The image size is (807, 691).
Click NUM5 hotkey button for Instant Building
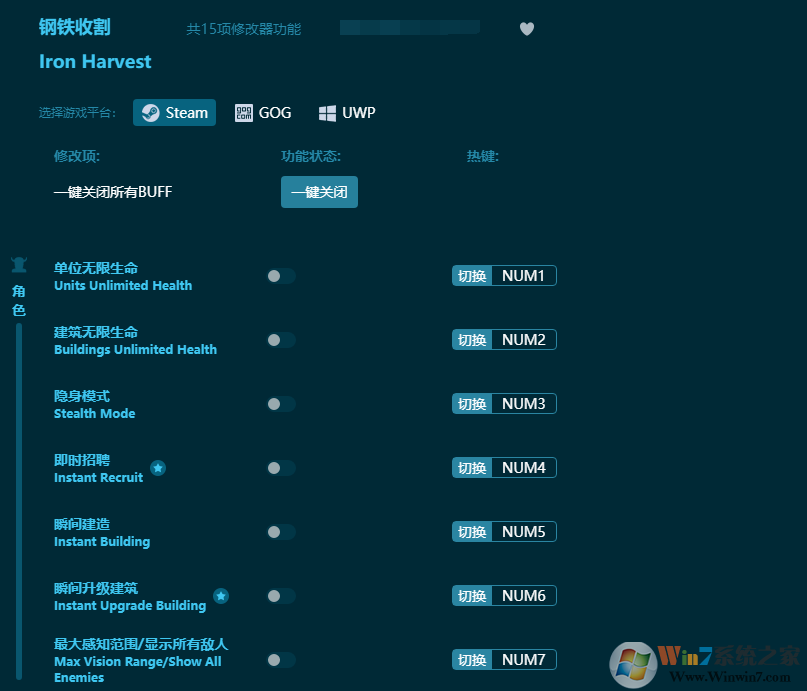click(x=503, y=531)
